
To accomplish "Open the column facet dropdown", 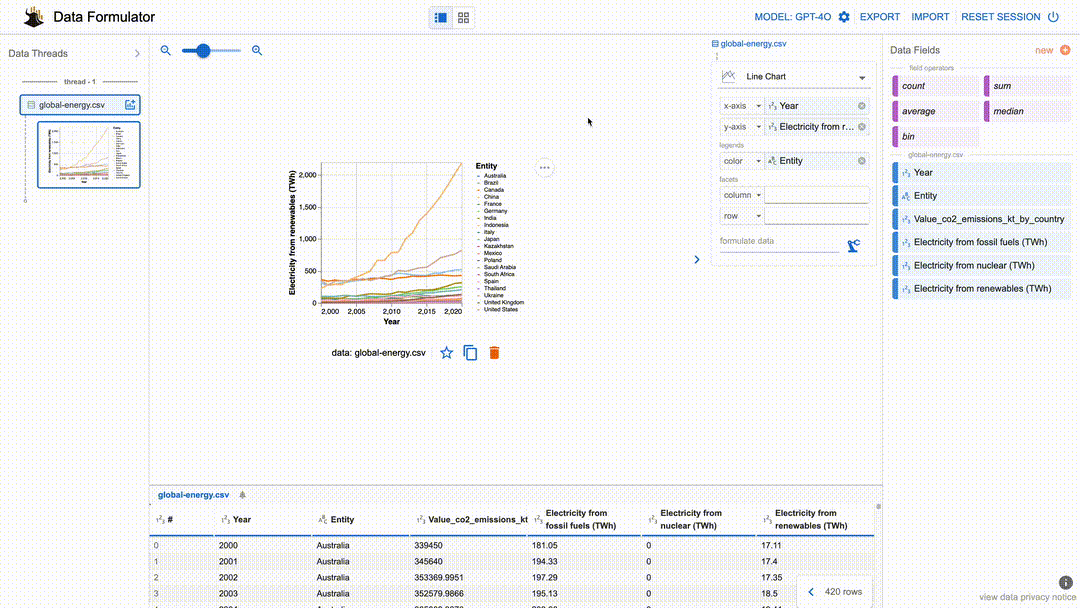I will (742, 195).
